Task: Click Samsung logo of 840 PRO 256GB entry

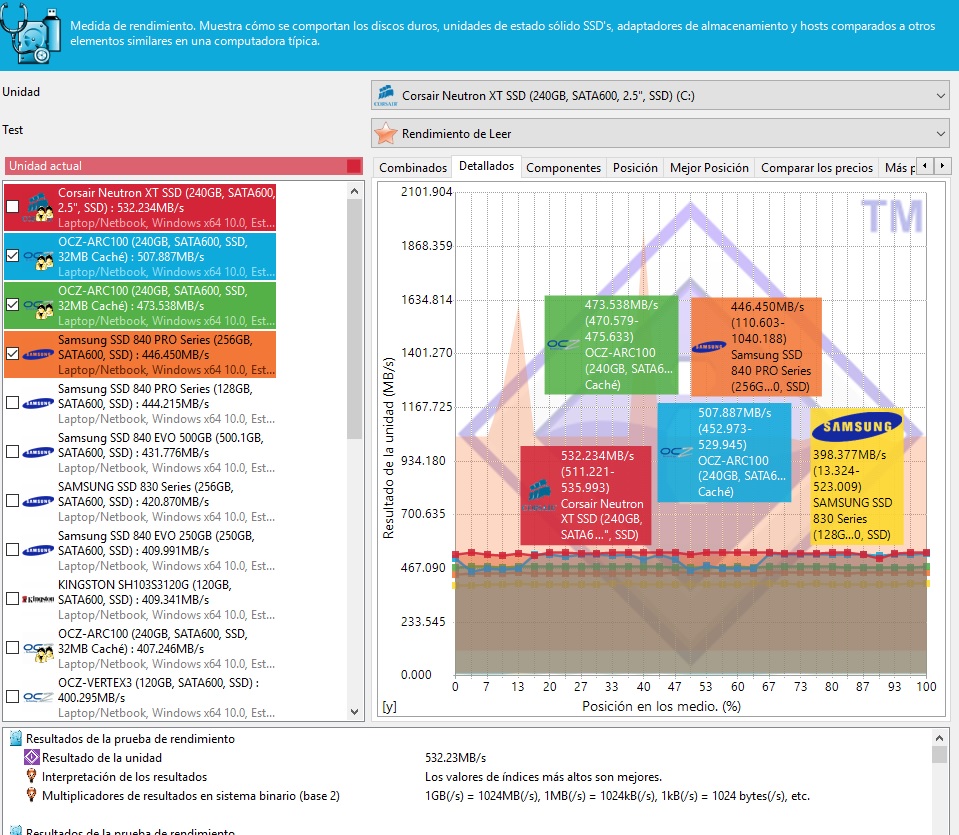Action: click(x=38, y=354)
